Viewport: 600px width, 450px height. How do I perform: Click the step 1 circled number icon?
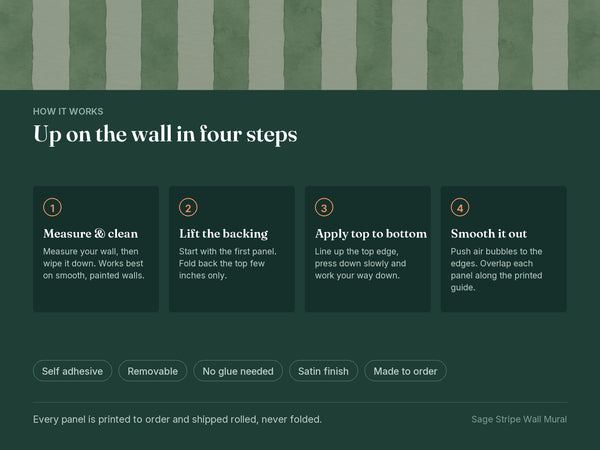click(x=52, y=207)
